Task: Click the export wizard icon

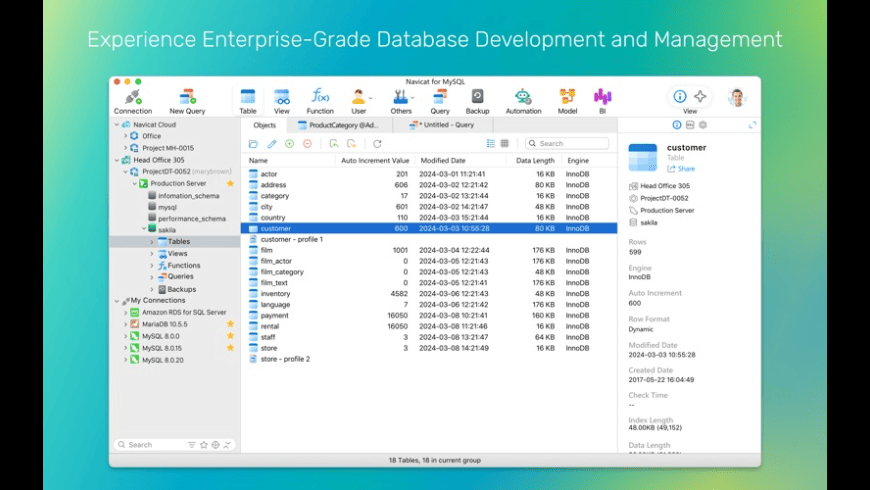Action: (351, 144)
